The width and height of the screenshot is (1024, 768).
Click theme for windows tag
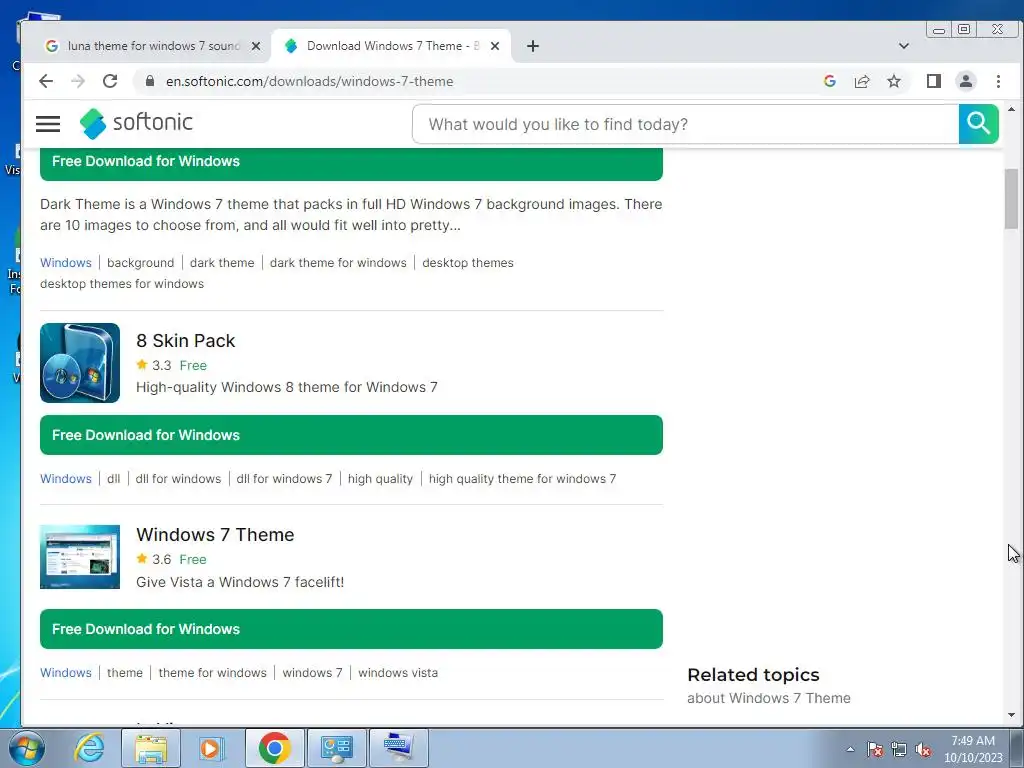212,673
